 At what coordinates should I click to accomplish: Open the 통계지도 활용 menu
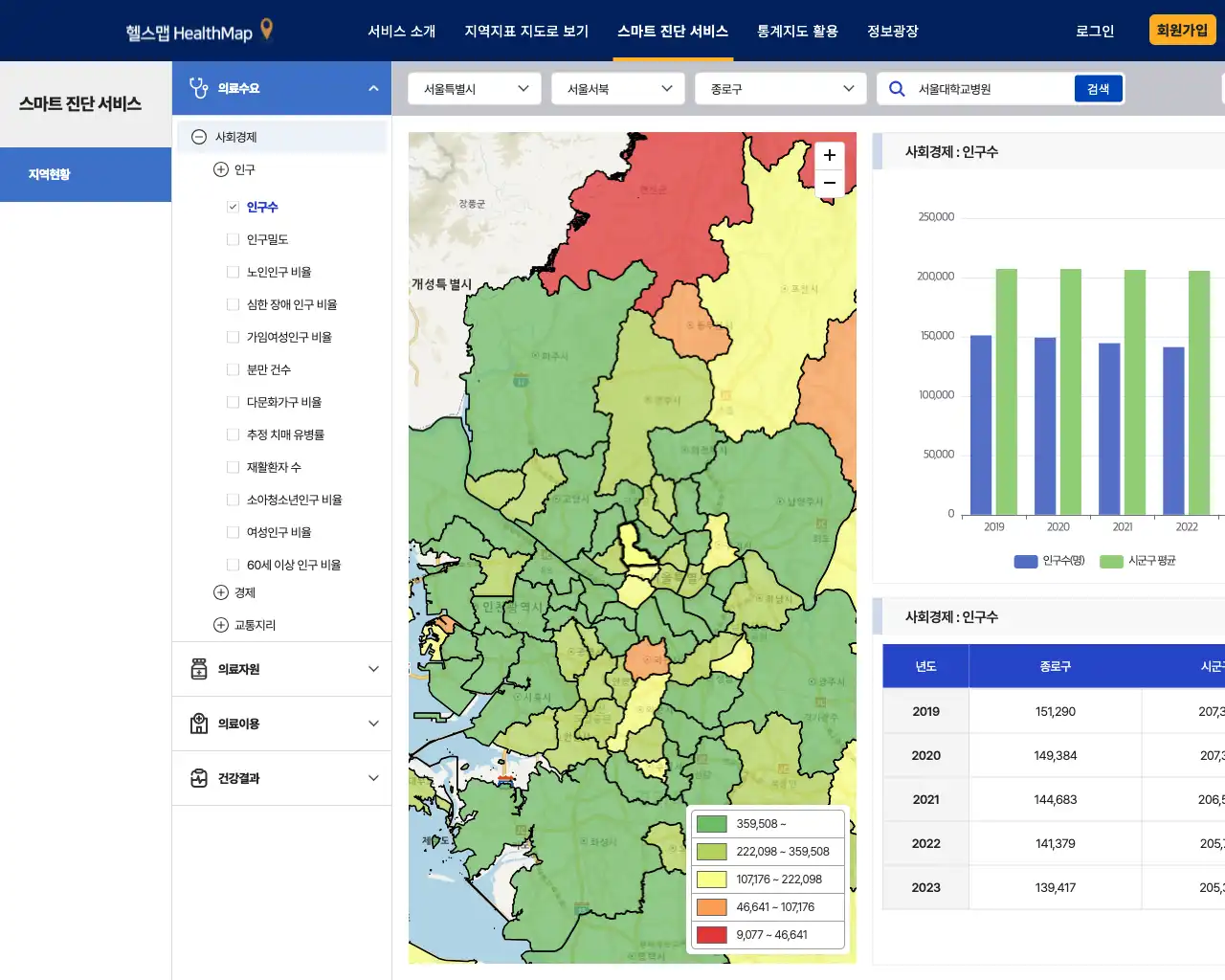click(797, 31)
